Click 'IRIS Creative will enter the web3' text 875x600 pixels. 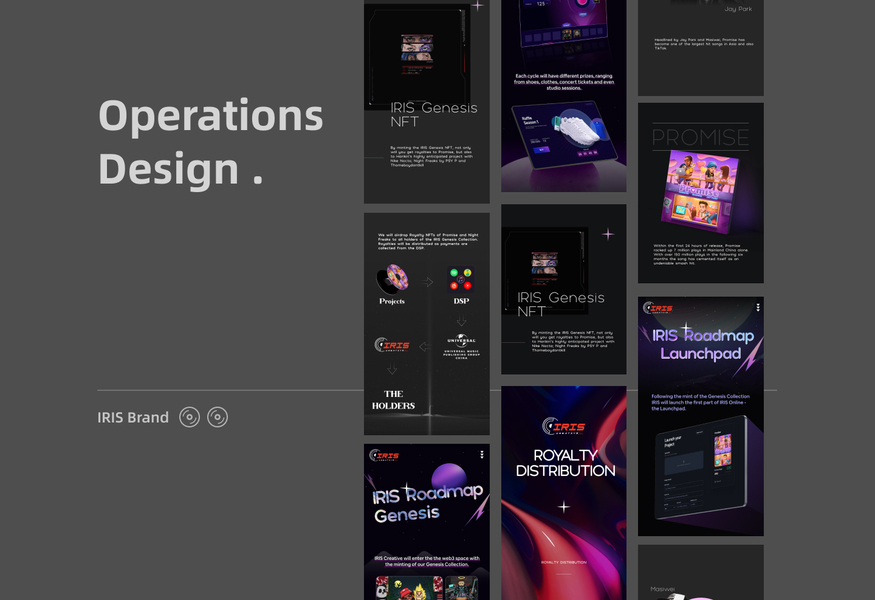[427, 561]
